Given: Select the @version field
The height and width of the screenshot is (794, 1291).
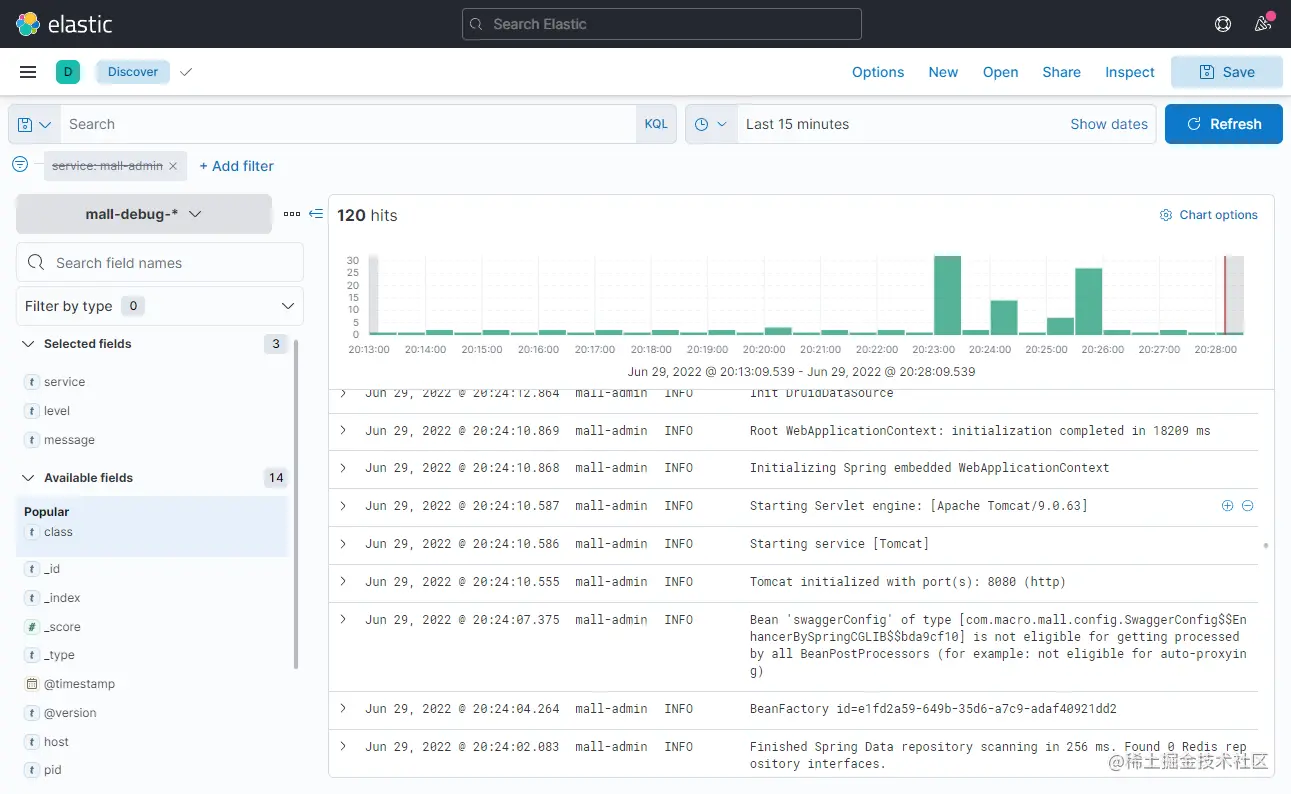Looking at the screenshot, I should [70, 713].
